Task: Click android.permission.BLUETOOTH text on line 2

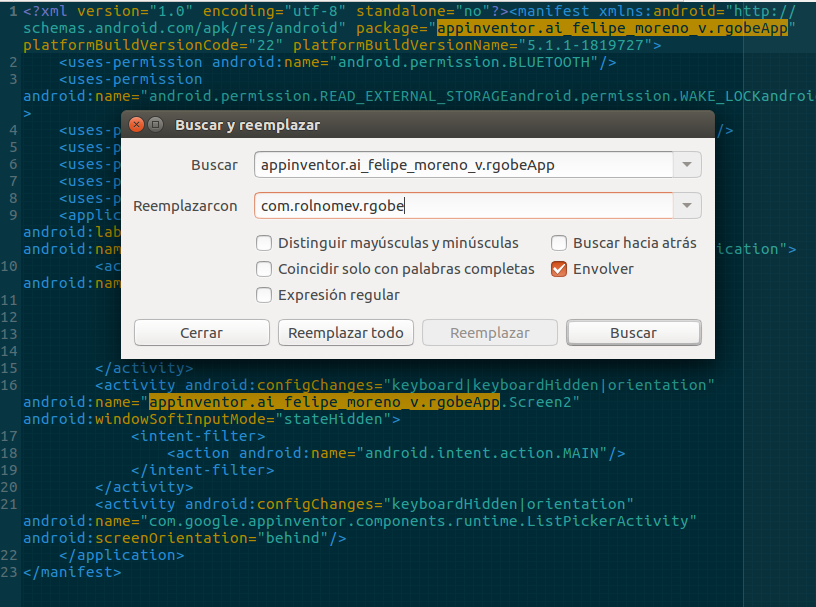Action: [464, 62]
